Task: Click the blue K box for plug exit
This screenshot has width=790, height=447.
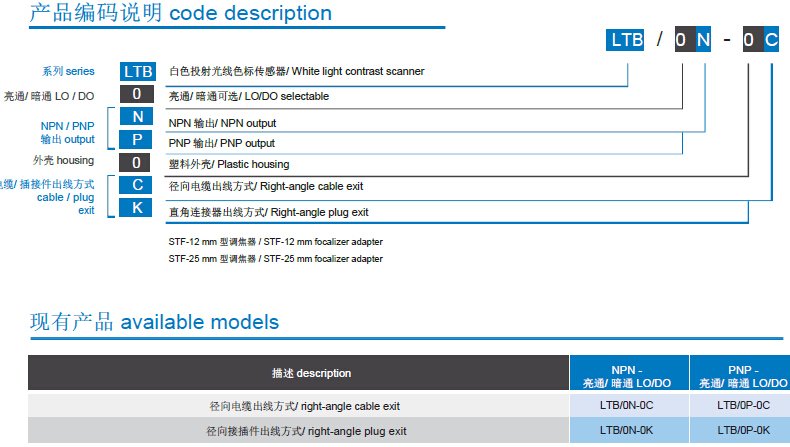Action: 137,207
